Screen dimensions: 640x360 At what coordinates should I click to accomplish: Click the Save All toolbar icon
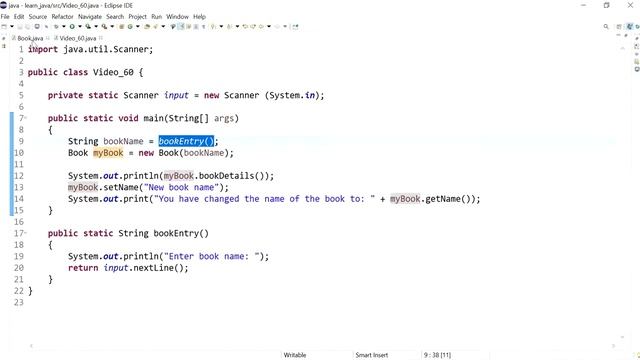click(x=28, y=27)
